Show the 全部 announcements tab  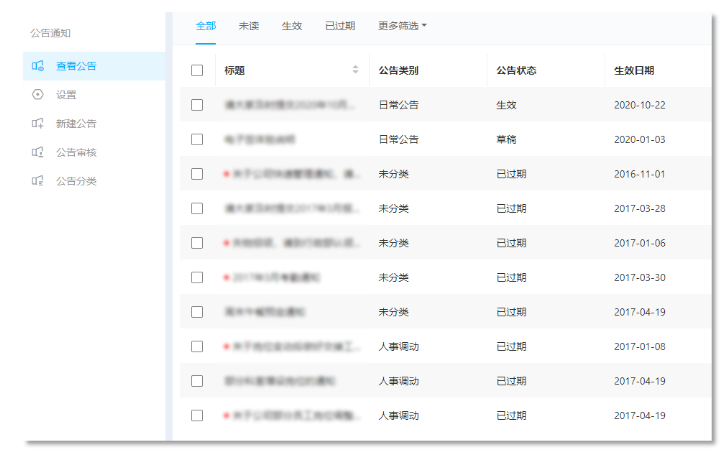[x=205, y=25]
